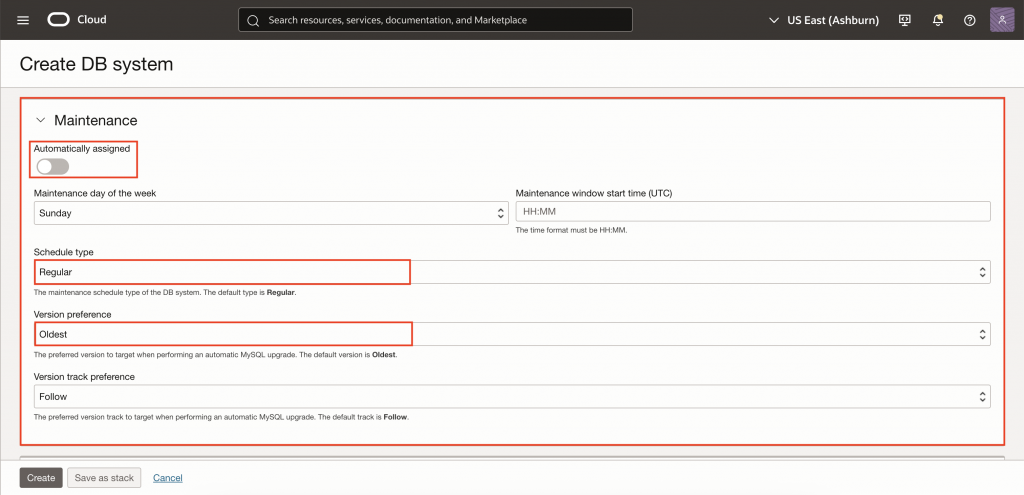The width and height of the screenshot is (1024, 495).
Task: Open Maintenance day of the week dropdown
Action: click(271, 213)
